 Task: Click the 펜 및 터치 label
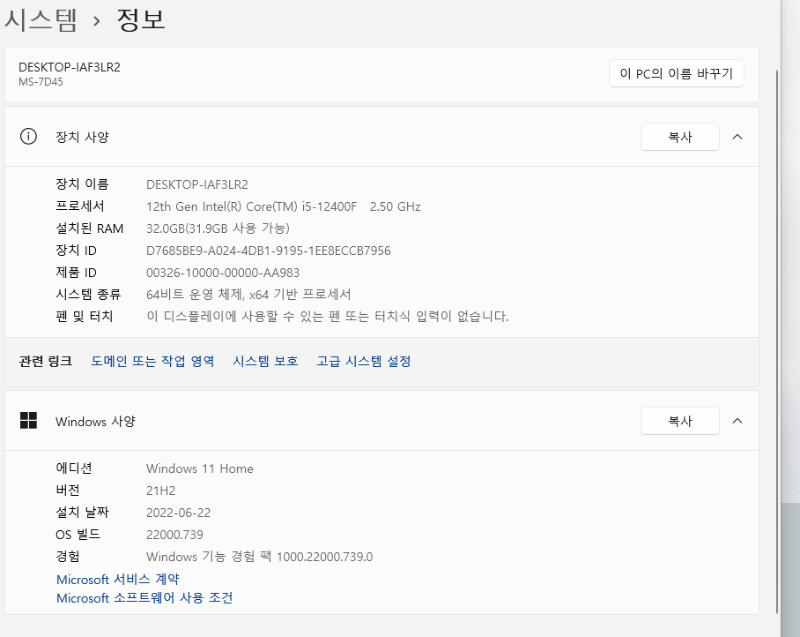(x=84, y=316)
